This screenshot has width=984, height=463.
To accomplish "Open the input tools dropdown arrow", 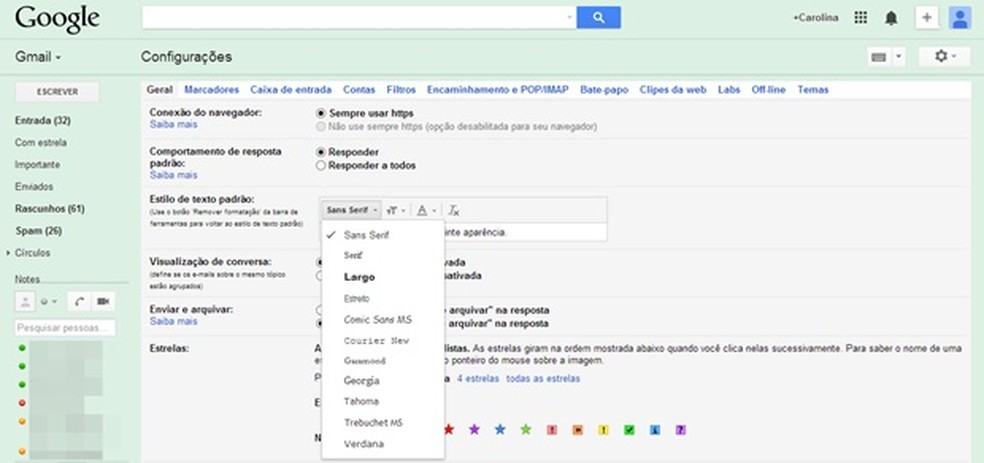I will [x=898, y=57].
